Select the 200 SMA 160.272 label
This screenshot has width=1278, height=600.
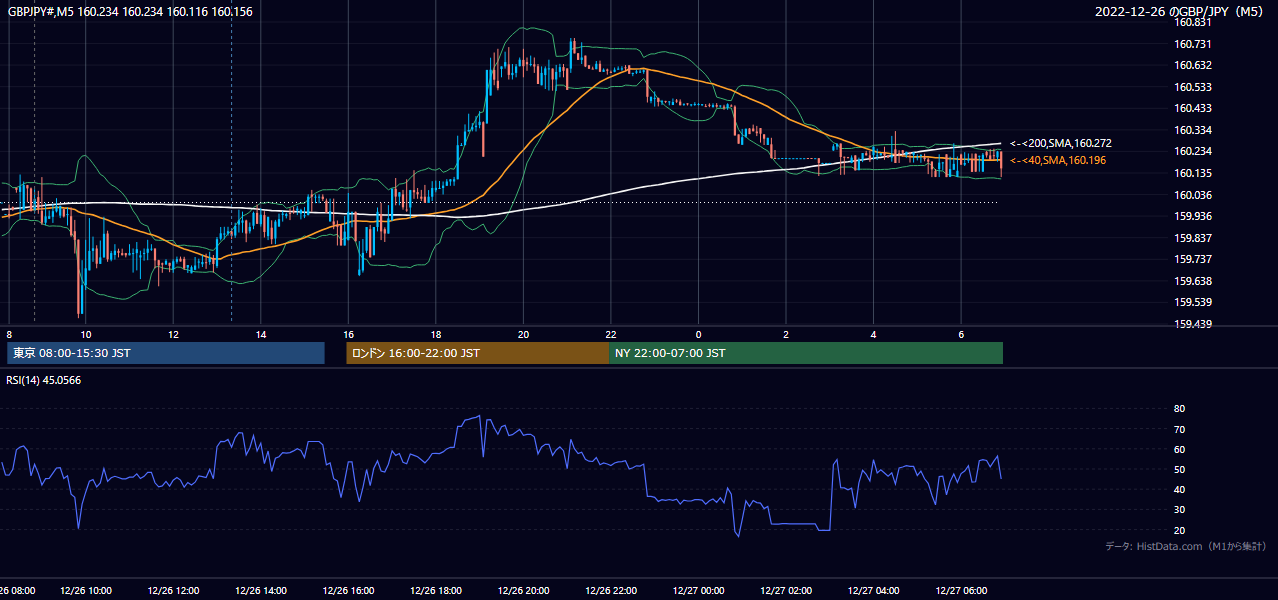click(x=1060, y=144)
